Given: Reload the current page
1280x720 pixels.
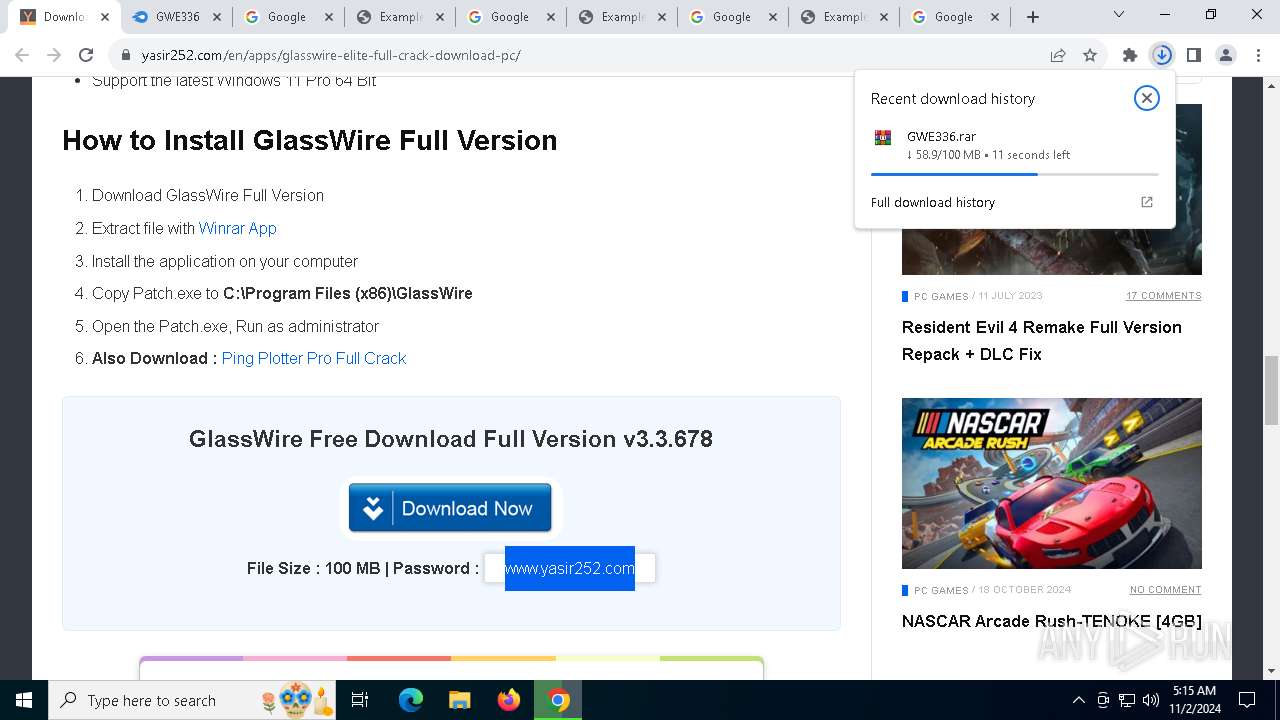Looking at the screenshot, I should 86,56.
